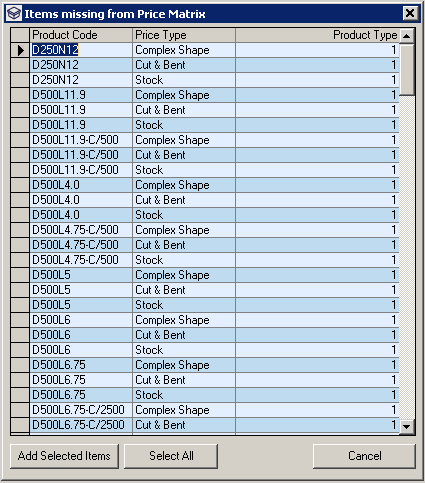Click the Price Type column header
425x483 pixels.
click(184, 35)
